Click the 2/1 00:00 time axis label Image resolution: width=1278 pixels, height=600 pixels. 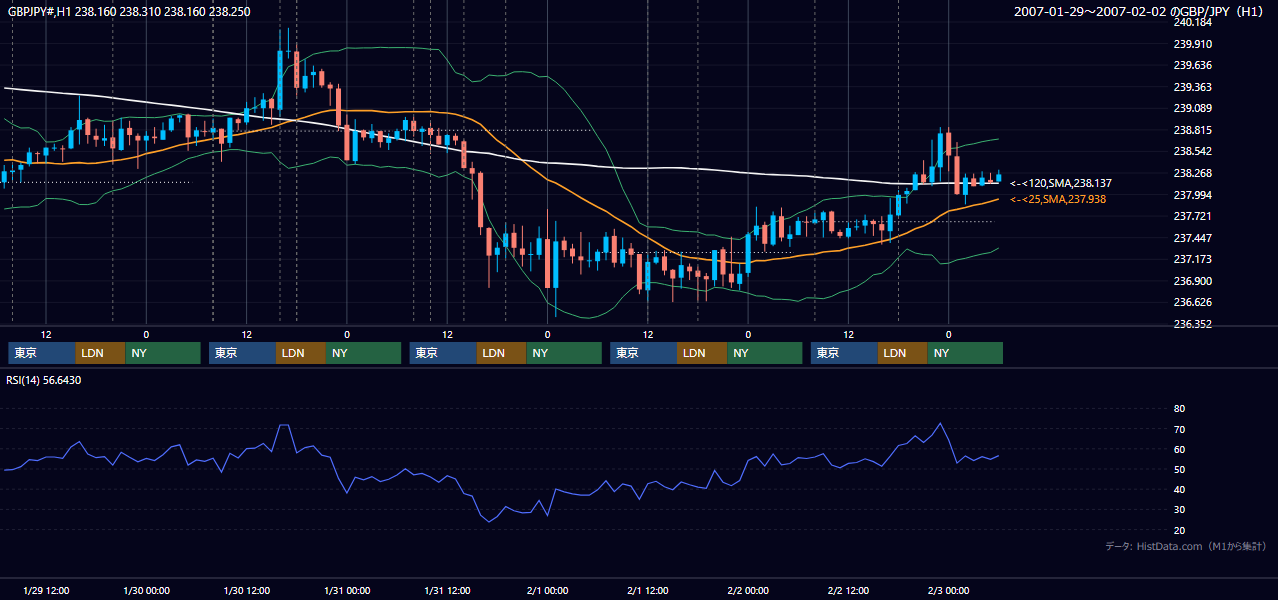(548, 591)
